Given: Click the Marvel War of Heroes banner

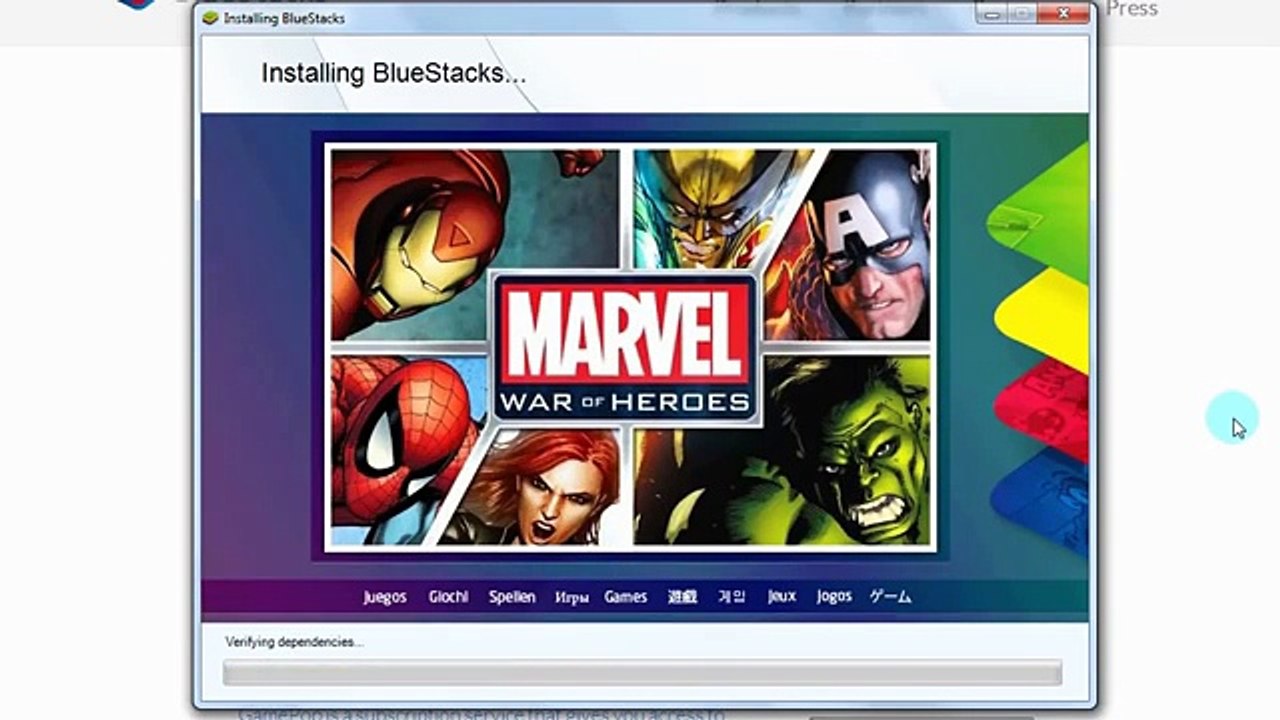Looking at the screenshot, I should pyautogui.click(x=631, y=347).
